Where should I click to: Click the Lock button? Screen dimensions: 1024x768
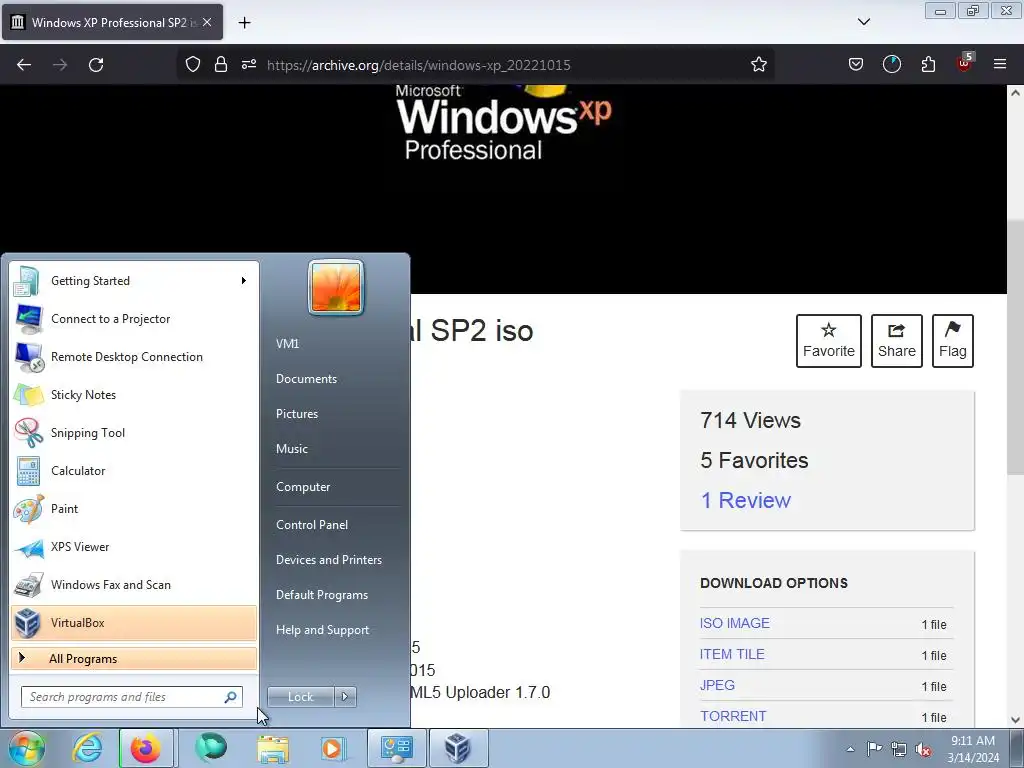coord(300,697)
